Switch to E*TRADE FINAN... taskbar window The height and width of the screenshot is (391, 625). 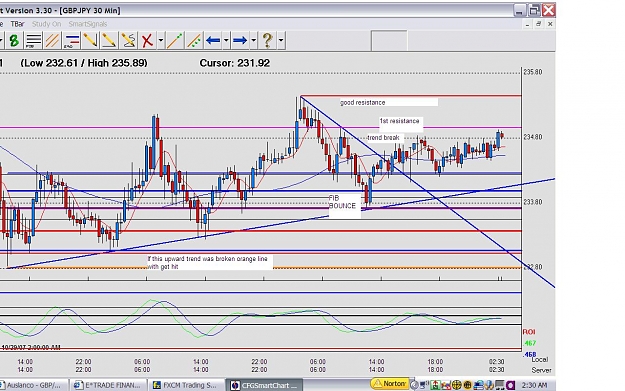108,385
